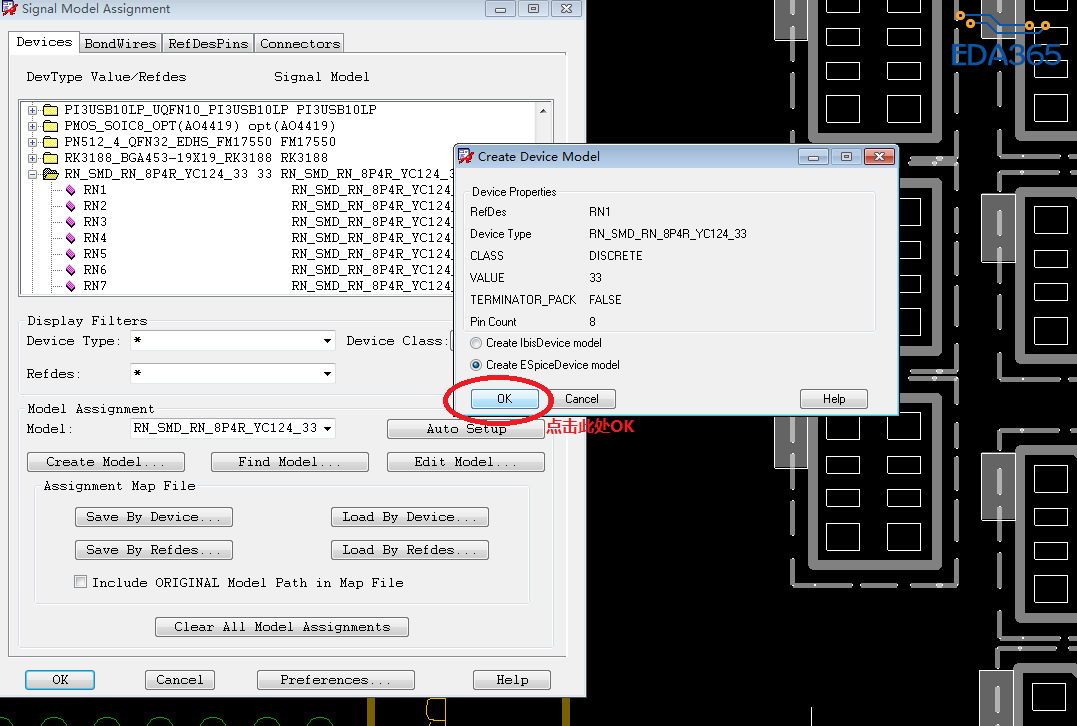The image size is (1077, 726).
Task: Switch to the Devices tab
Action: tap(44, 42)
